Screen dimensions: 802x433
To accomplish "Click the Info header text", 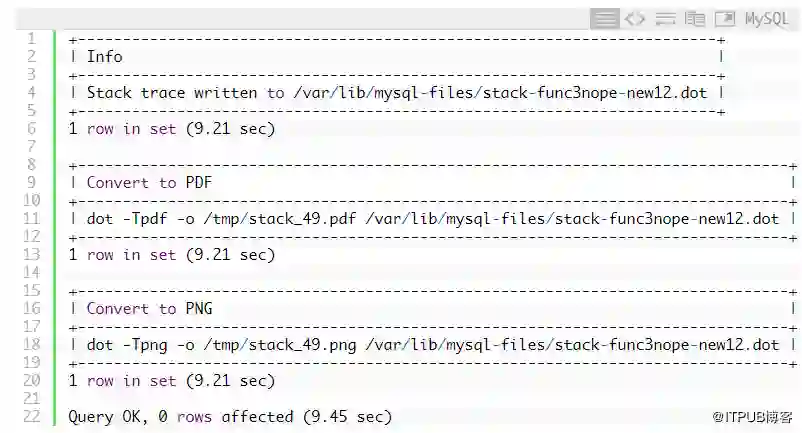I will pos(104,57).
